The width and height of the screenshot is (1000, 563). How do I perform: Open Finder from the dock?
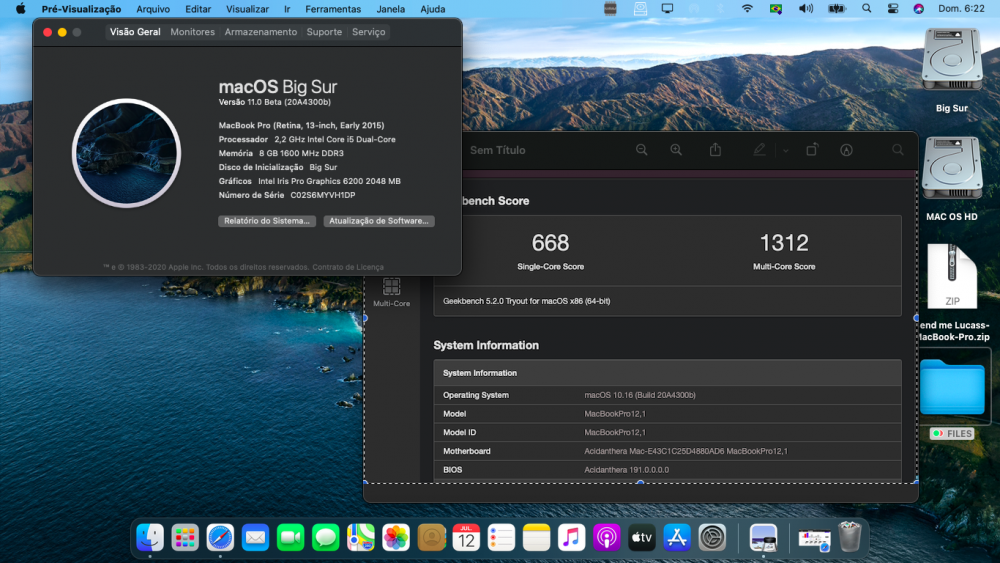[151, 537]
